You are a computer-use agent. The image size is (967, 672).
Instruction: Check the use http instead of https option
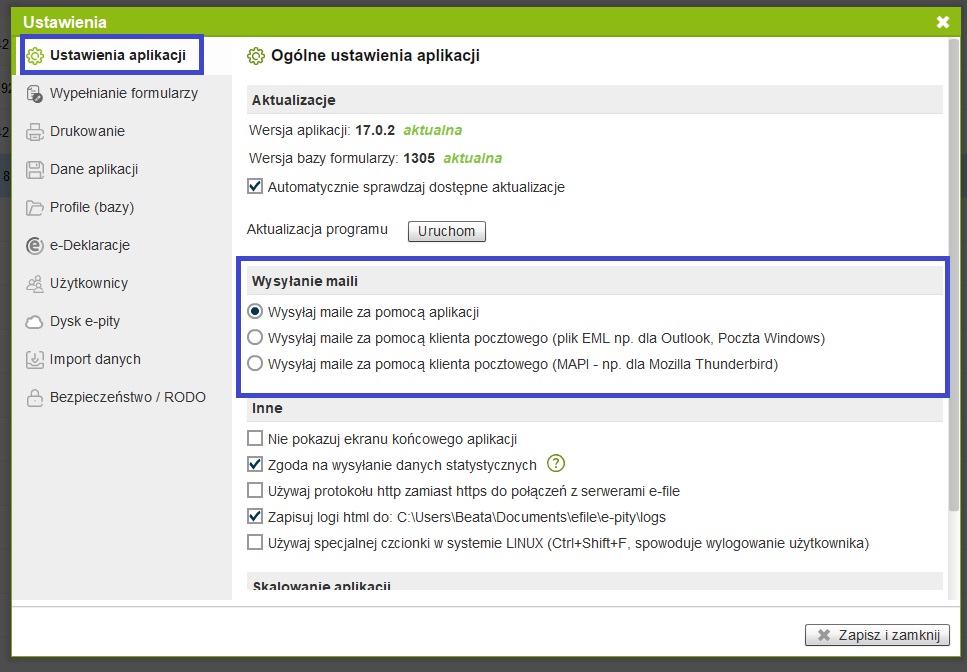[x=255, y=491]
